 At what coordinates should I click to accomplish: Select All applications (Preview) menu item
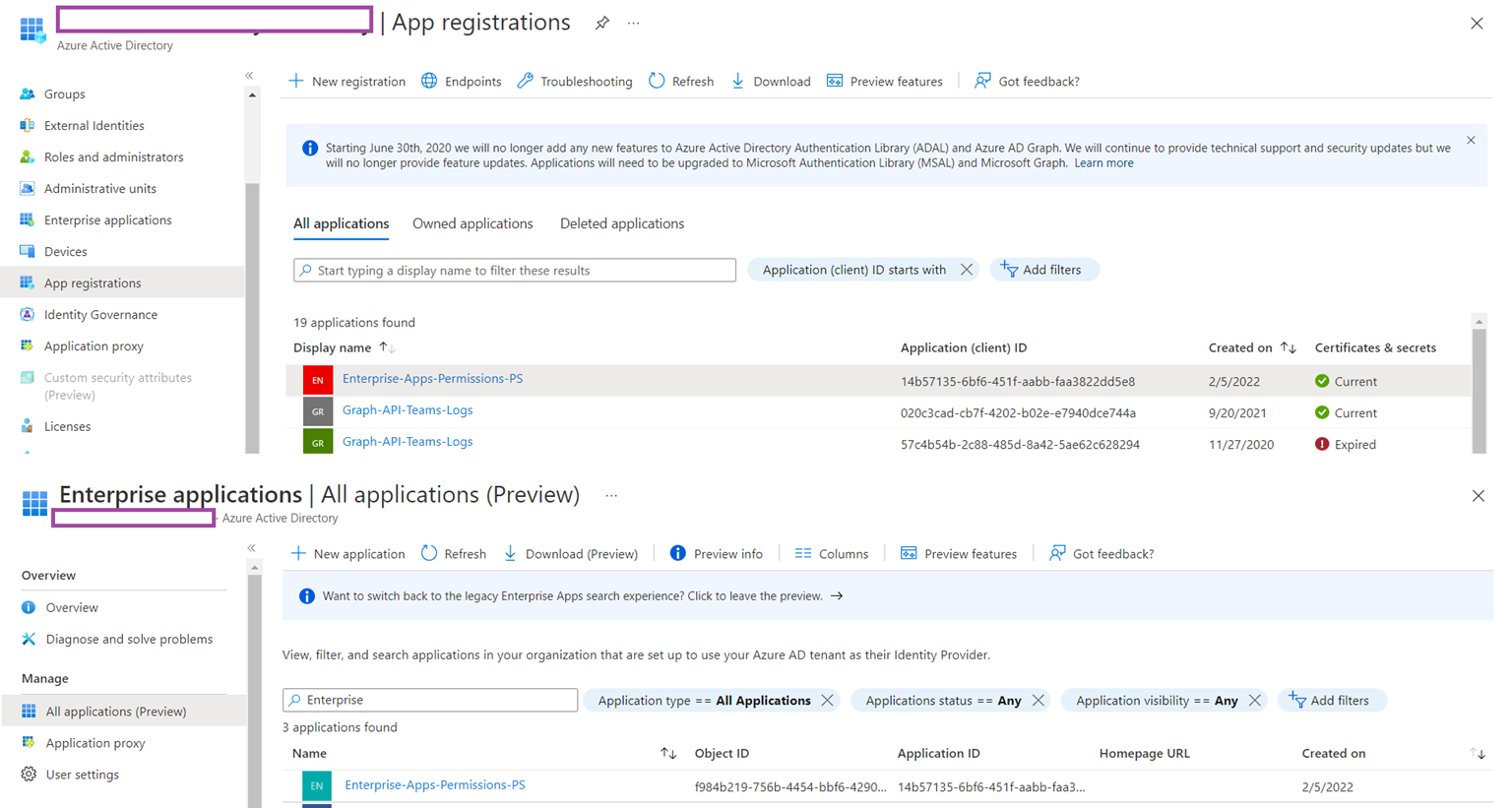coord(124,711)
